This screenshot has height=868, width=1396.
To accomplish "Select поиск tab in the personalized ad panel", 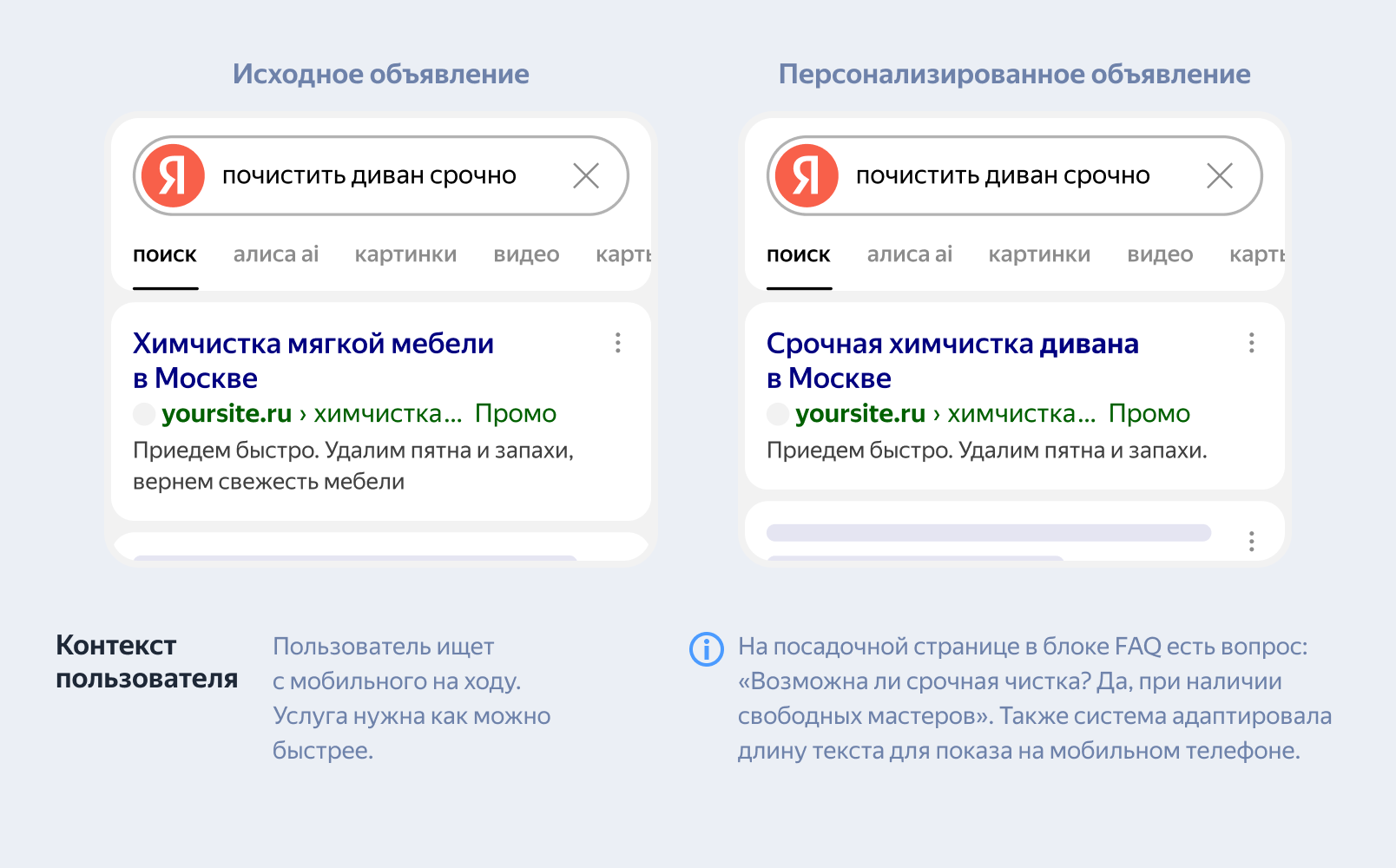I will tap(799, 254).
